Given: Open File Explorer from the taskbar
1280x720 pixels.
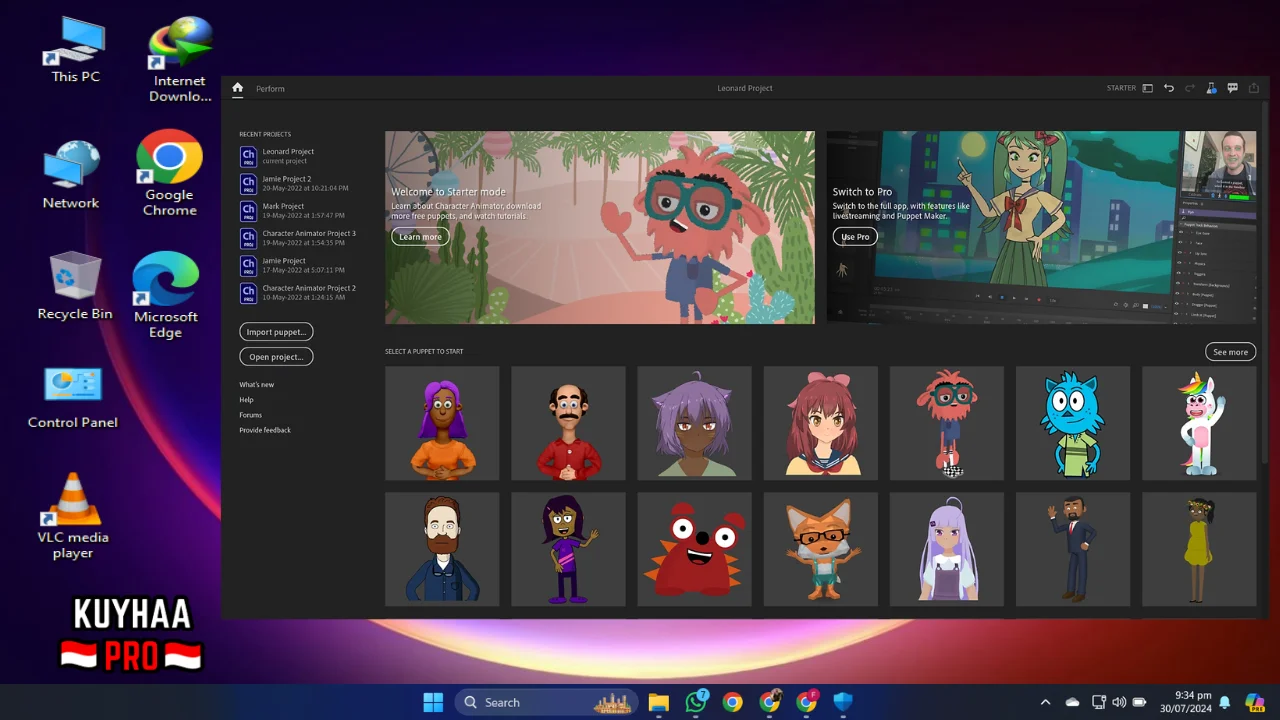Looking at the screenshot, I should (x=658, y=702).
